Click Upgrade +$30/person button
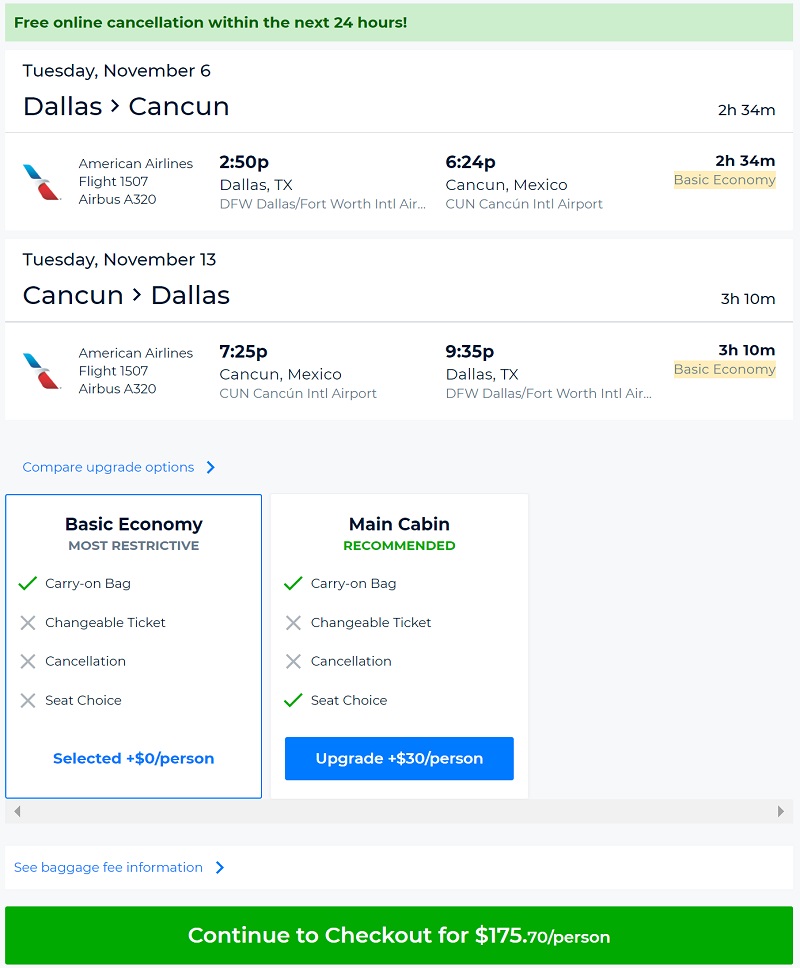This screenshot has width=800, height=968. (x=399, y=759)
